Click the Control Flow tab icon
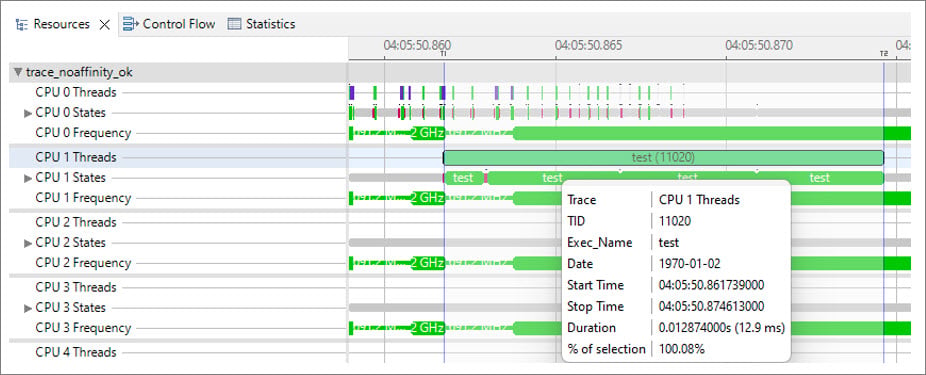 pos(130,24)
